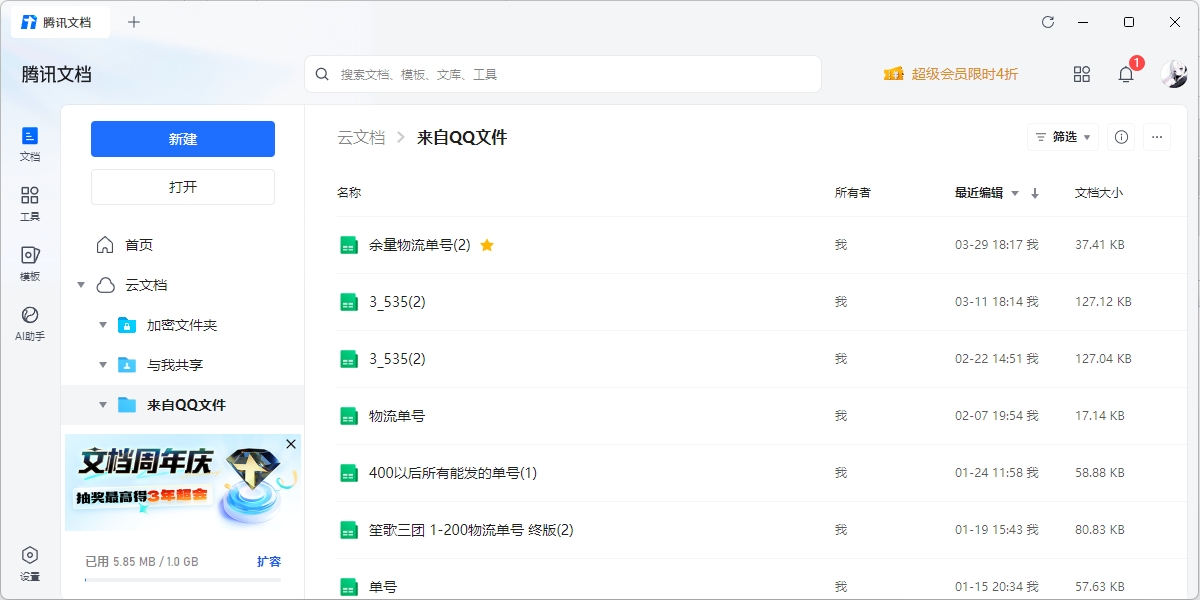Expand the 与我共享 folder arrow

click(103, 365)
